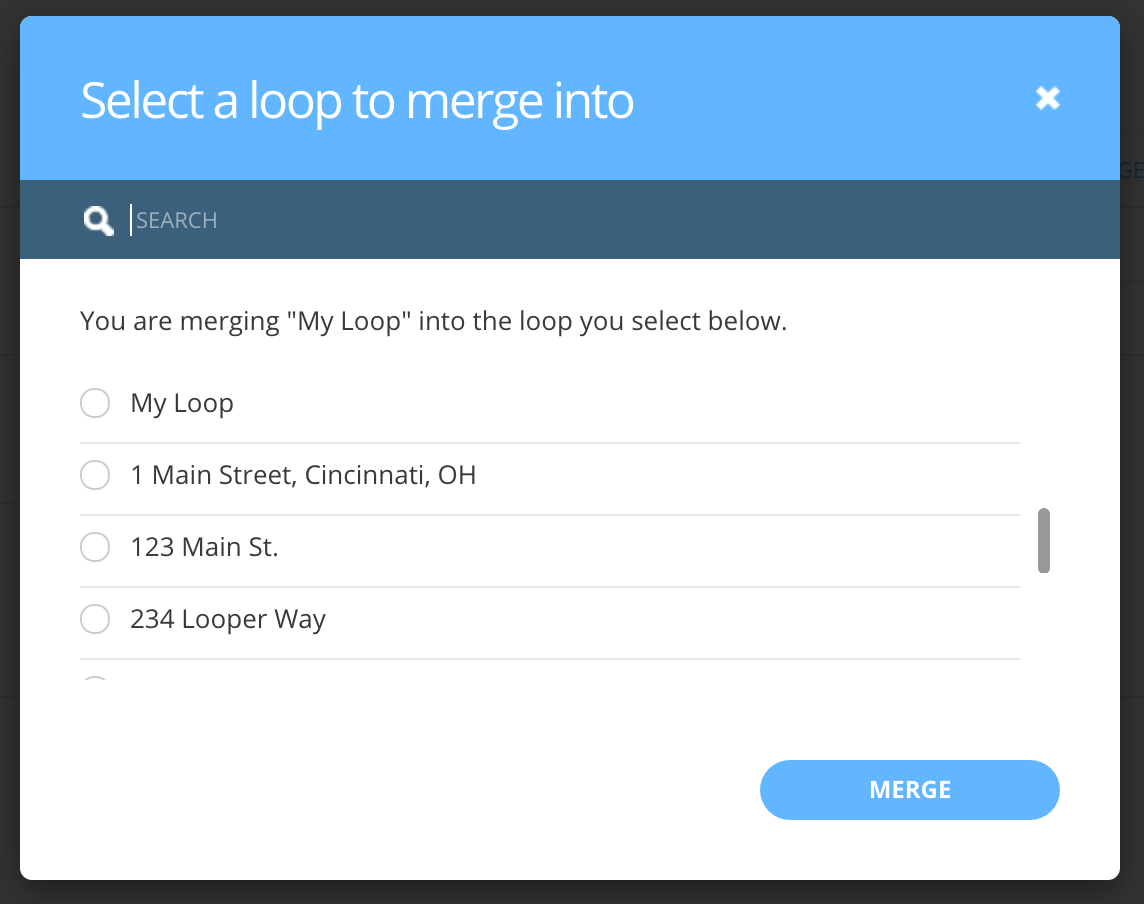The width and height of the screenshot is (1144, 904).
Task: Click the loop list scrollbar thumb
Action: (1044, 541)
